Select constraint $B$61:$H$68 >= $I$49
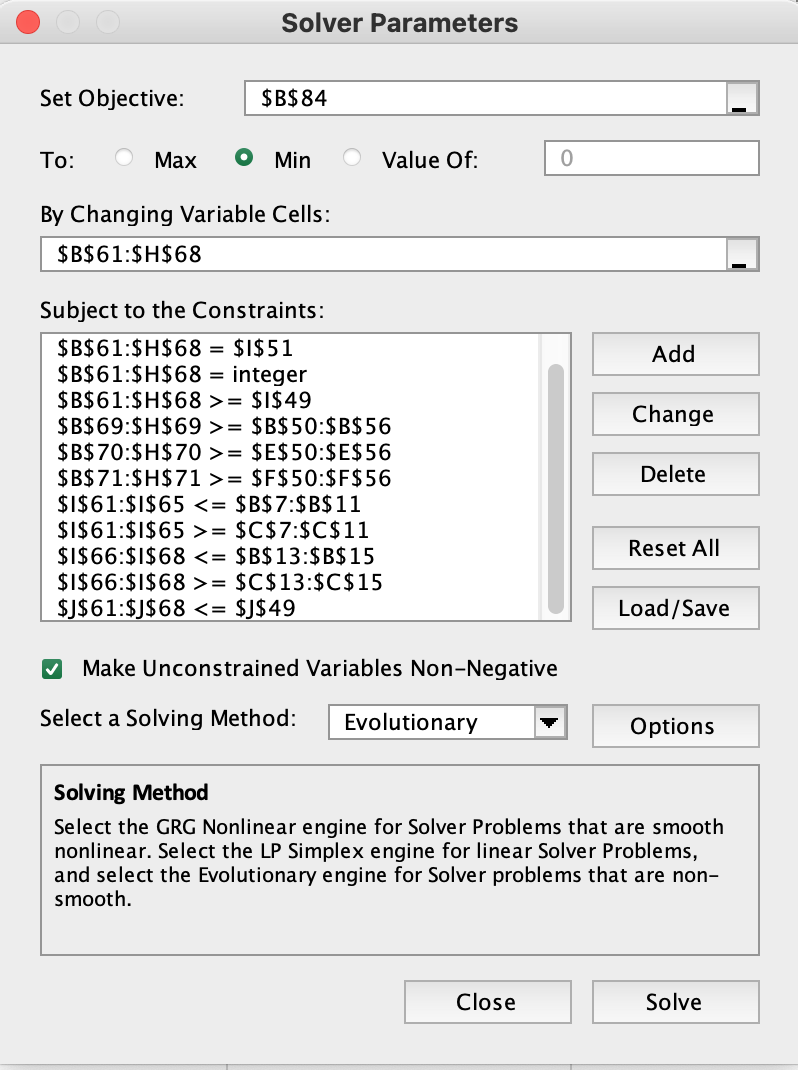Screen dimensions: 798x1070 (184, 400)
